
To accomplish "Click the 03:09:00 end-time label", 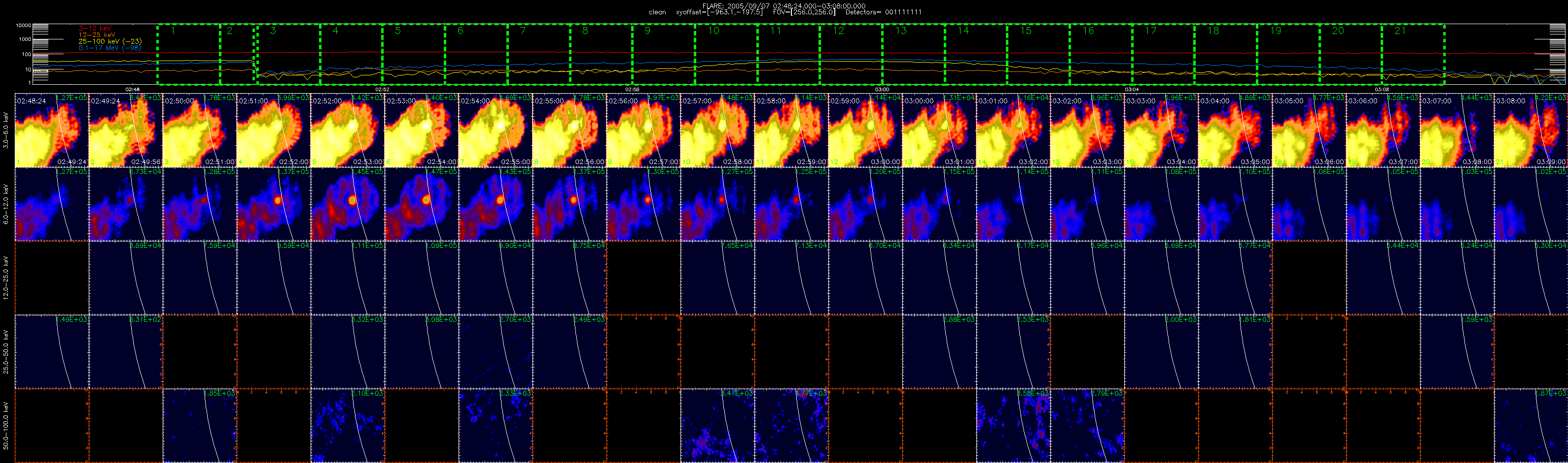I will (1551, 163).
